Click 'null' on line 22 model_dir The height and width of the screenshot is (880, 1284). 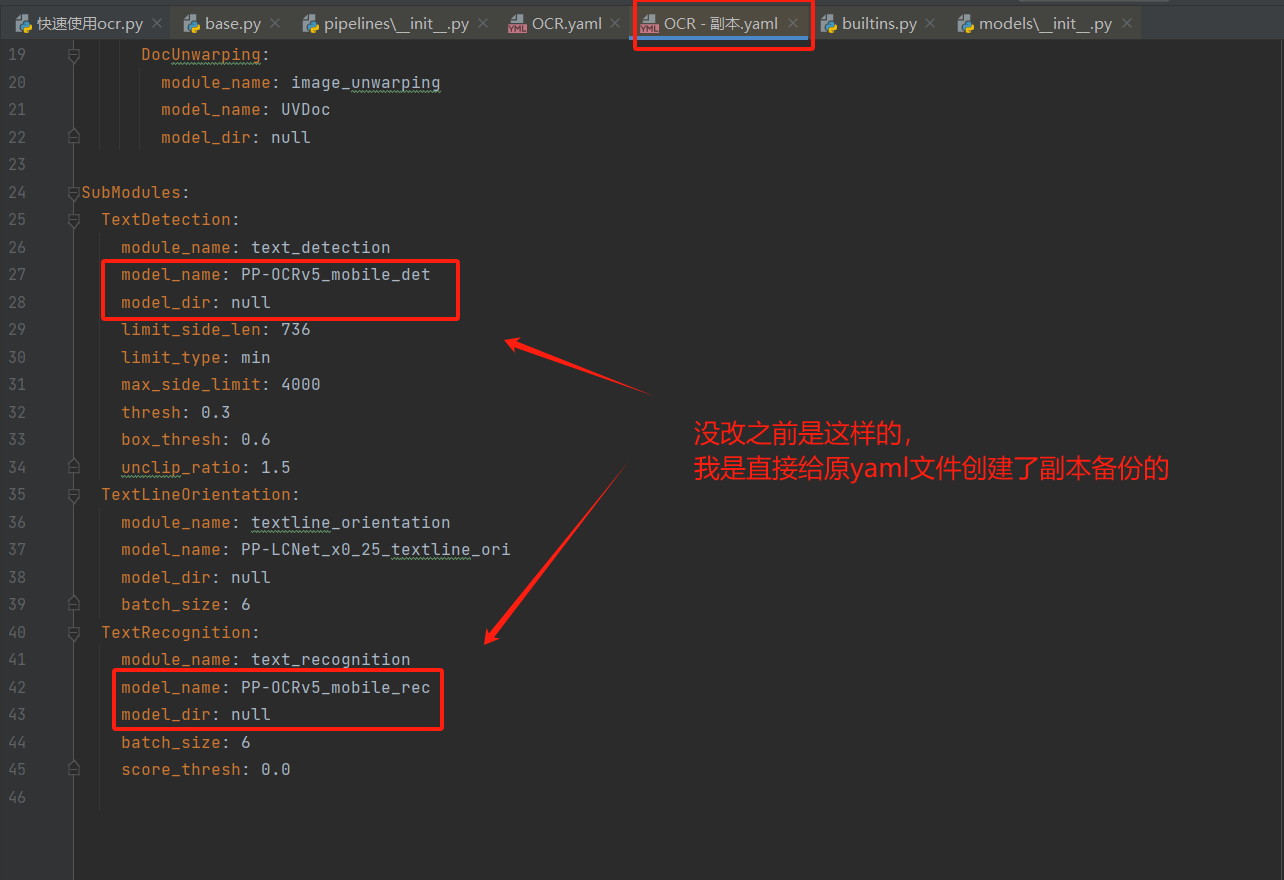[290, 137]
